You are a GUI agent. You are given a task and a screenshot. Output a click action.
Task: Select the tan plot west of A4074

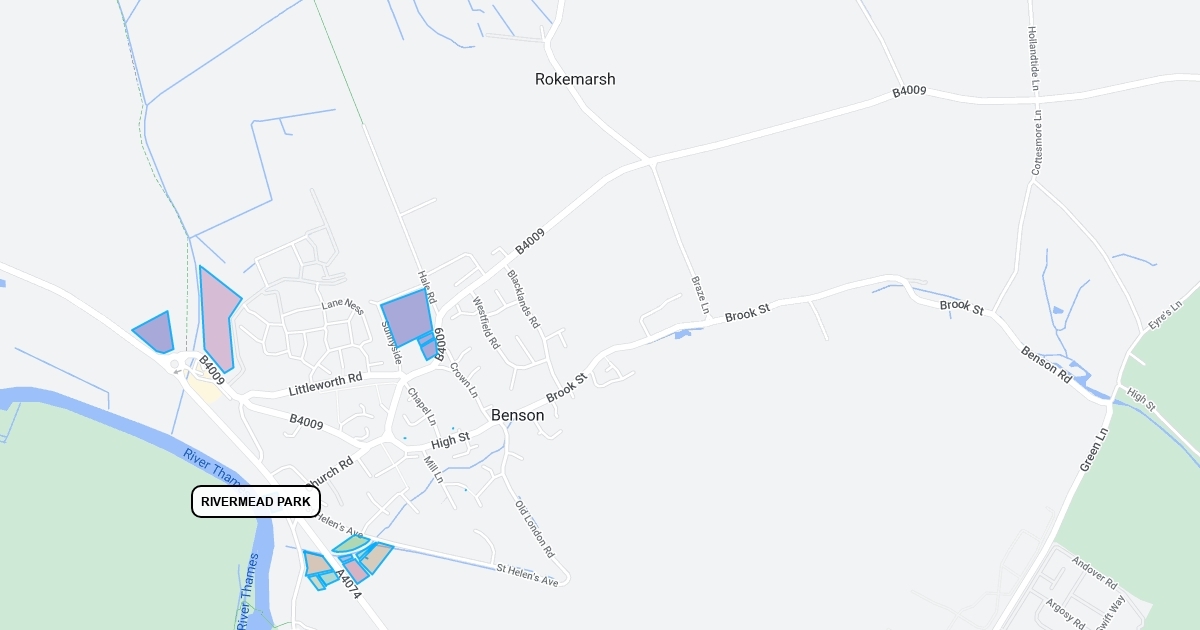316,563
